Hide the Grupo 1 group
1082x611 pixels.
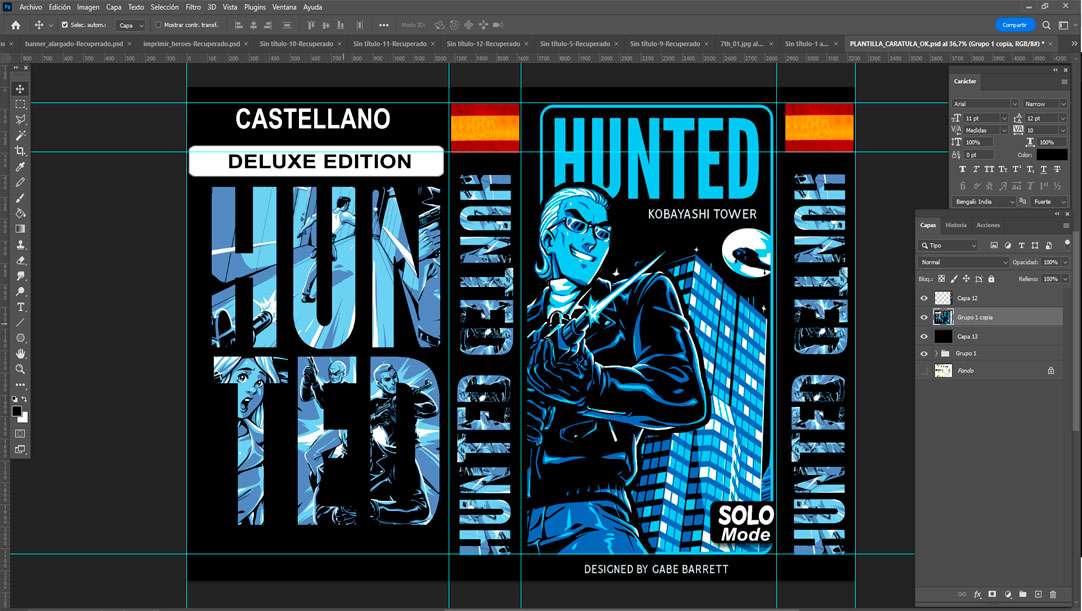[x=925, y=353]
